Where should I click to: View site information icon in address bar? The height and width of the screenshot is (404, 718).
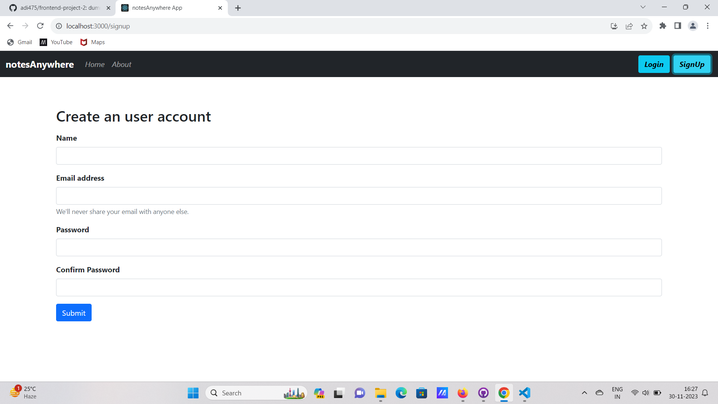click(x=59, y=26)
